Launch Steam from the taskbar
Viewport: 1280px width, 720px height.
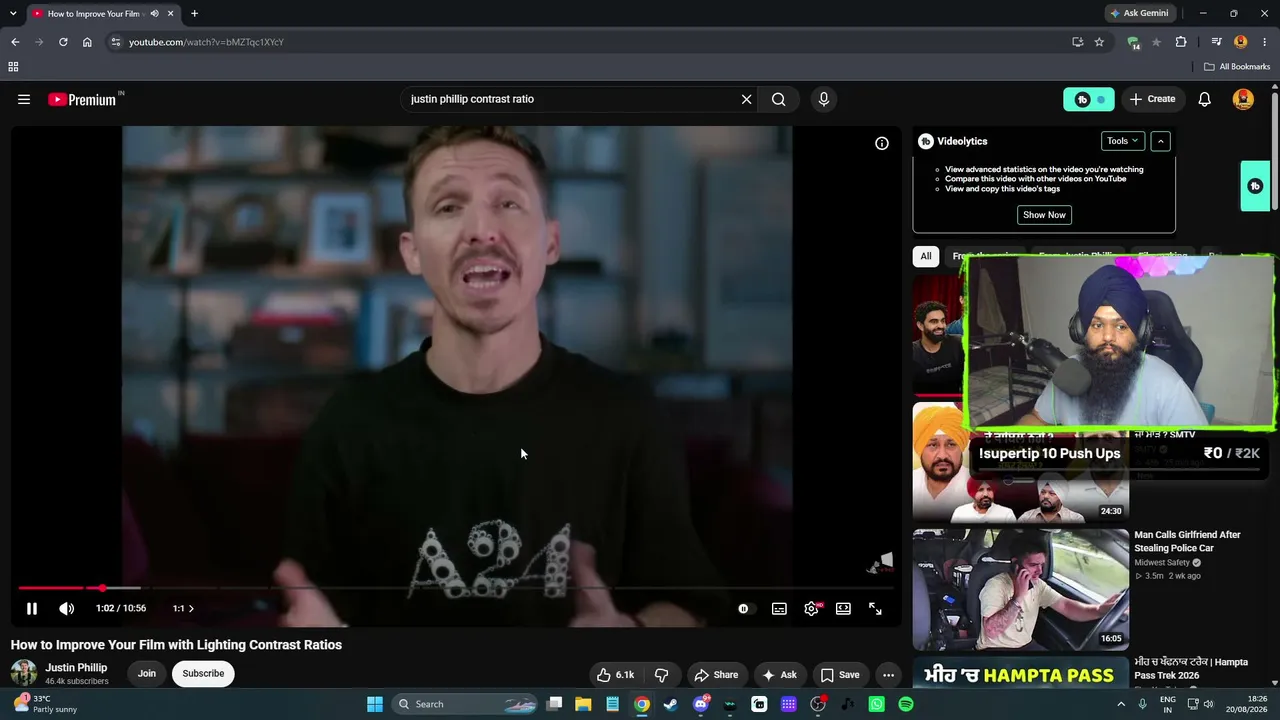[671, 704]
